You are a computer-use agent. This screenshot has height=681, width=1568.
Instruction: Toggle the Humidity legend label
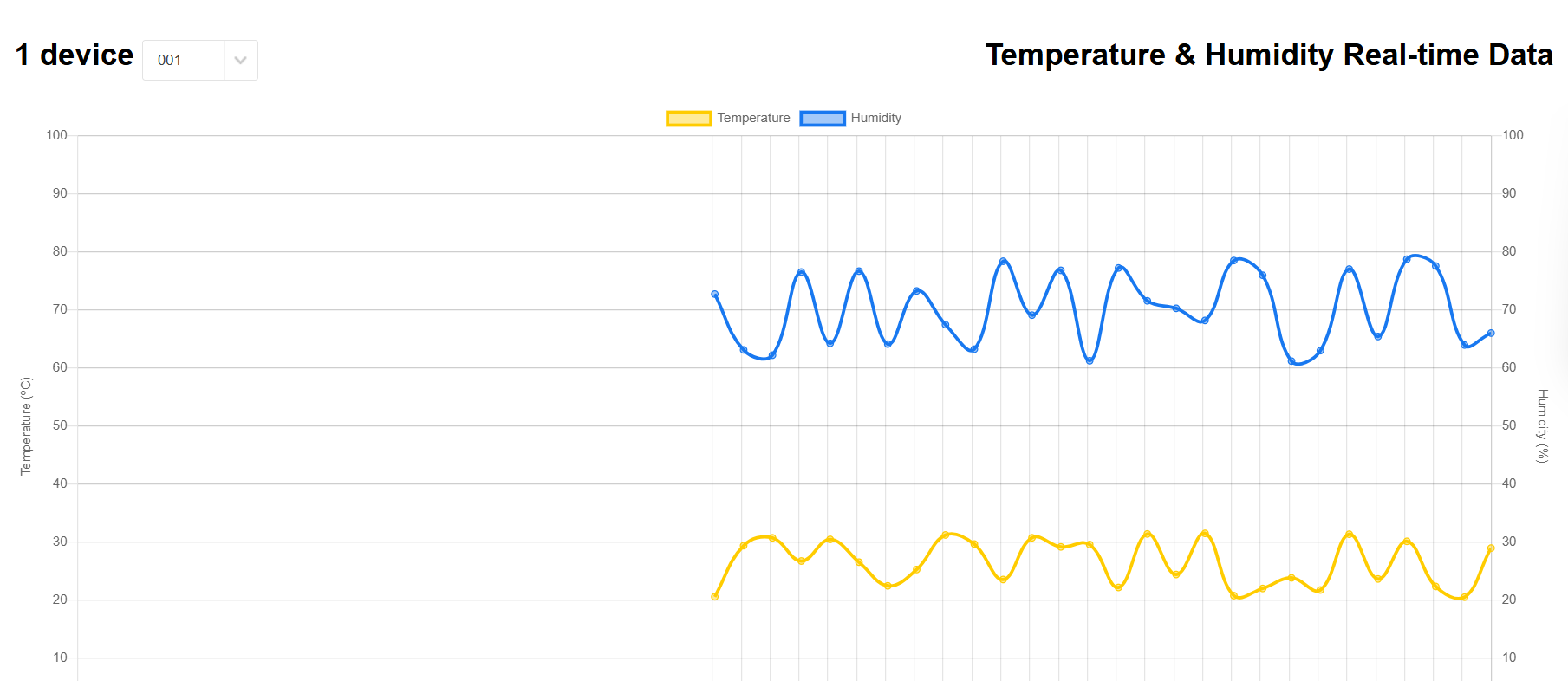click(x=875, y=118)
